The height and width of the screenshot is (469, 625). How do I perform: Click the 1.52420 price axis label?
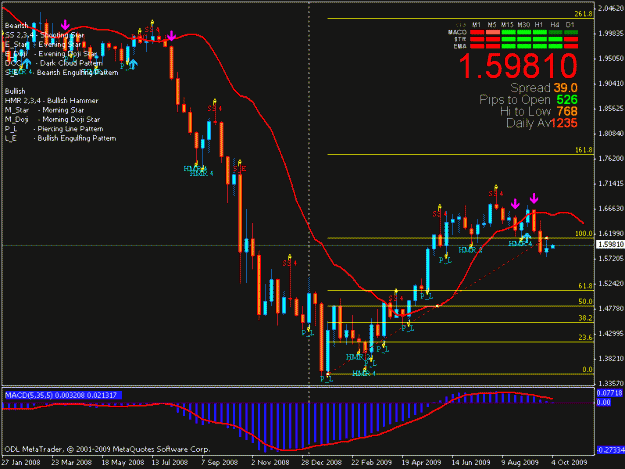(611, 284)
